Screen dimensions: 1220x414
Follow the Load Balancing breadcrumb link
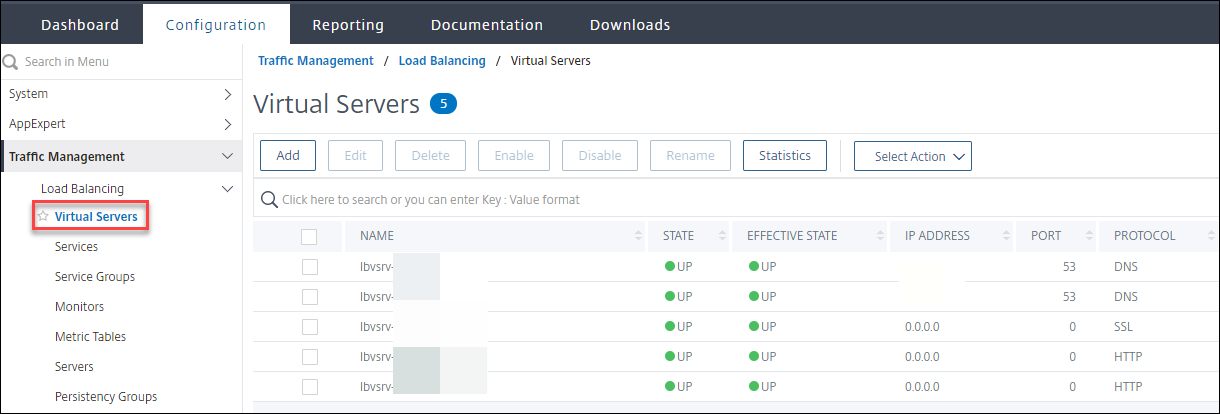[442, 61]
